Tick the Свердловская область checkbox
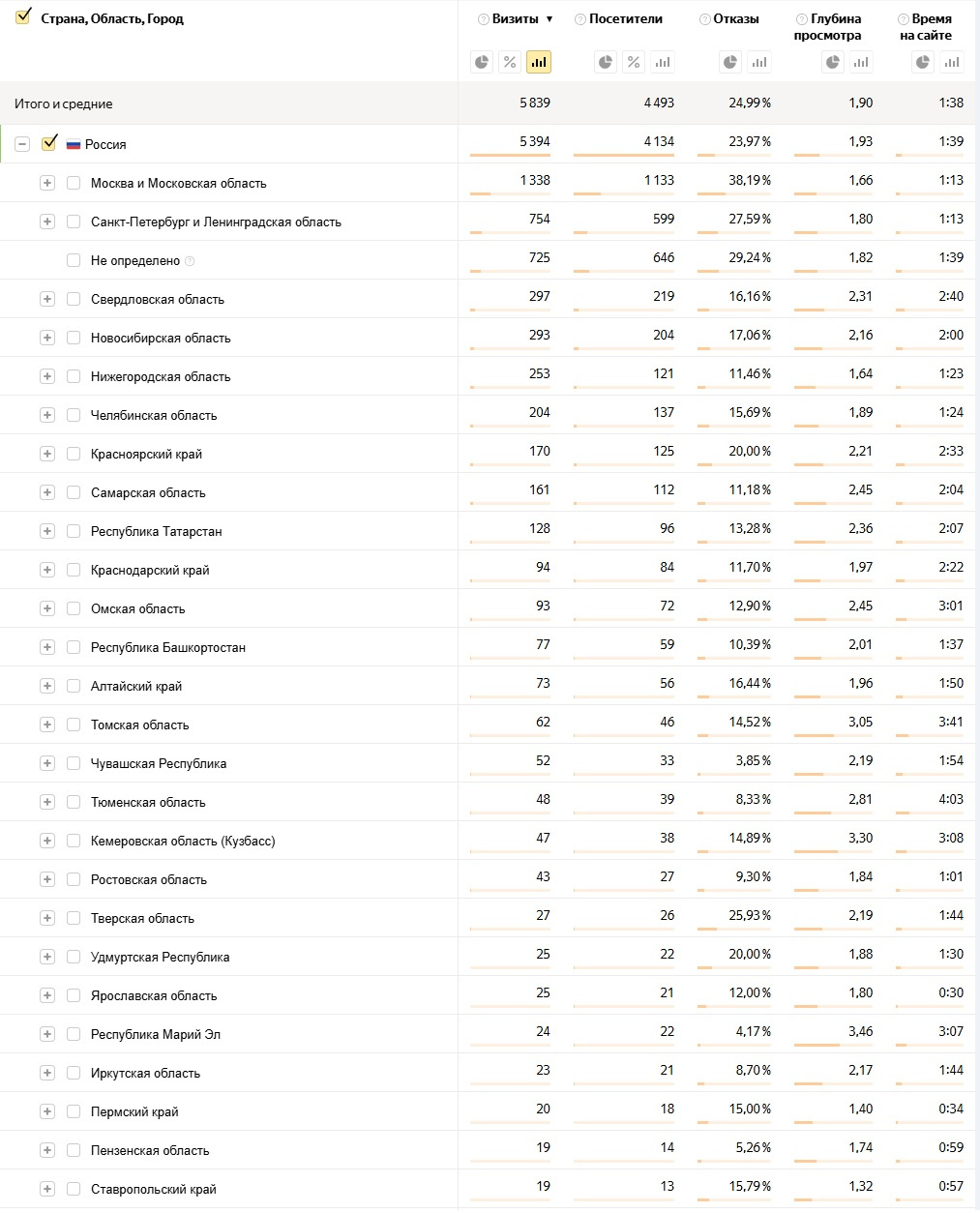Viewport: 980px width, 1213px height. [74, 299]
